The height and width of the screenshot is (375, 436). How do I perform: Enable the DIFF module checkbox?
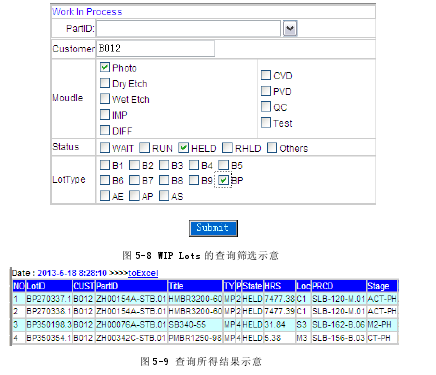105,130
